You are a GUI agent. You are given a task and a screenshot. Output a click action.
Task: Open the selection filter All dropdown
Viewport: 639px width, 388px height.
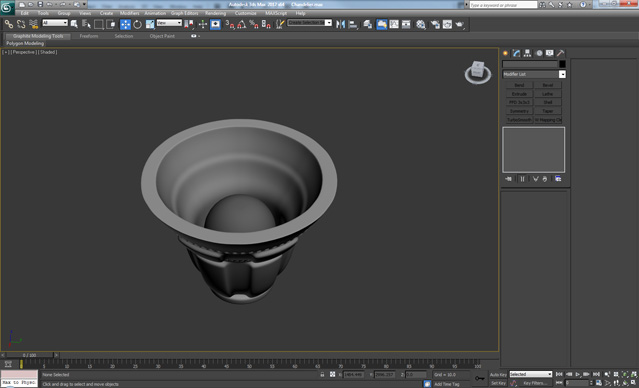pyautogui.click(x=55, y=23)
